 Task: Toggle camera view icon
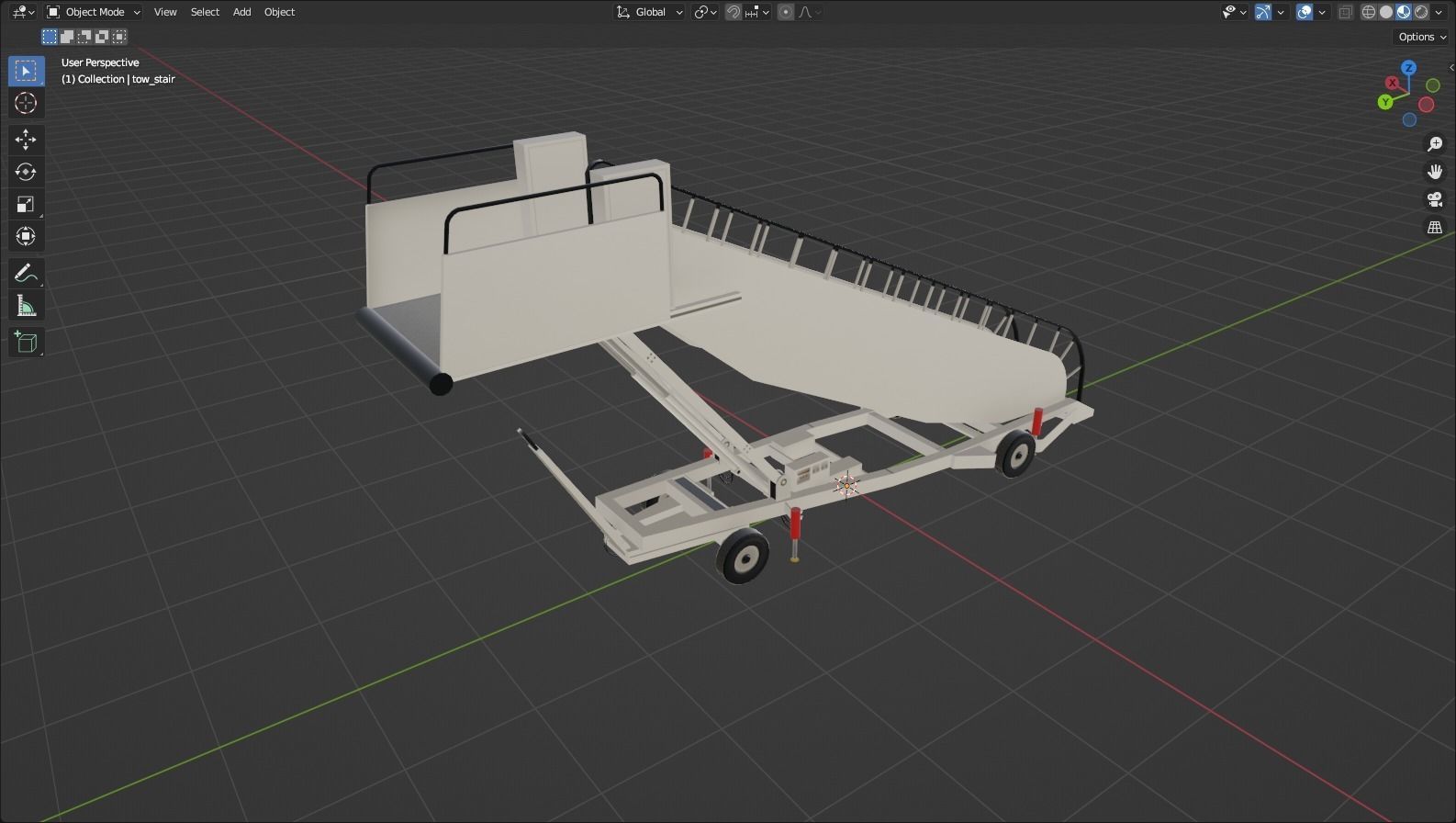coord(1435,199)
